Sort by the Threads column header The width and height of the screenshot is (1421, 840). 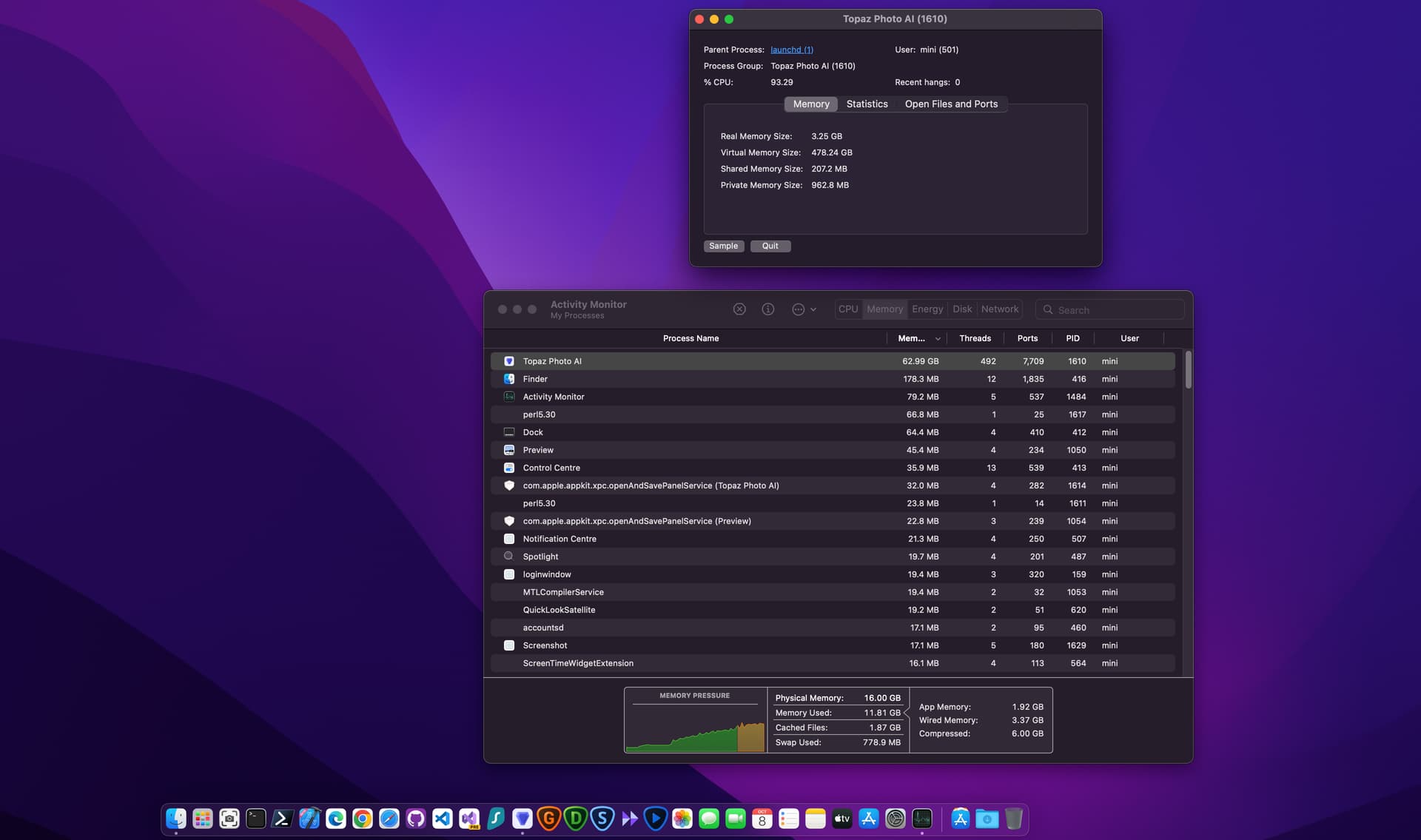[x=974, y=338]
